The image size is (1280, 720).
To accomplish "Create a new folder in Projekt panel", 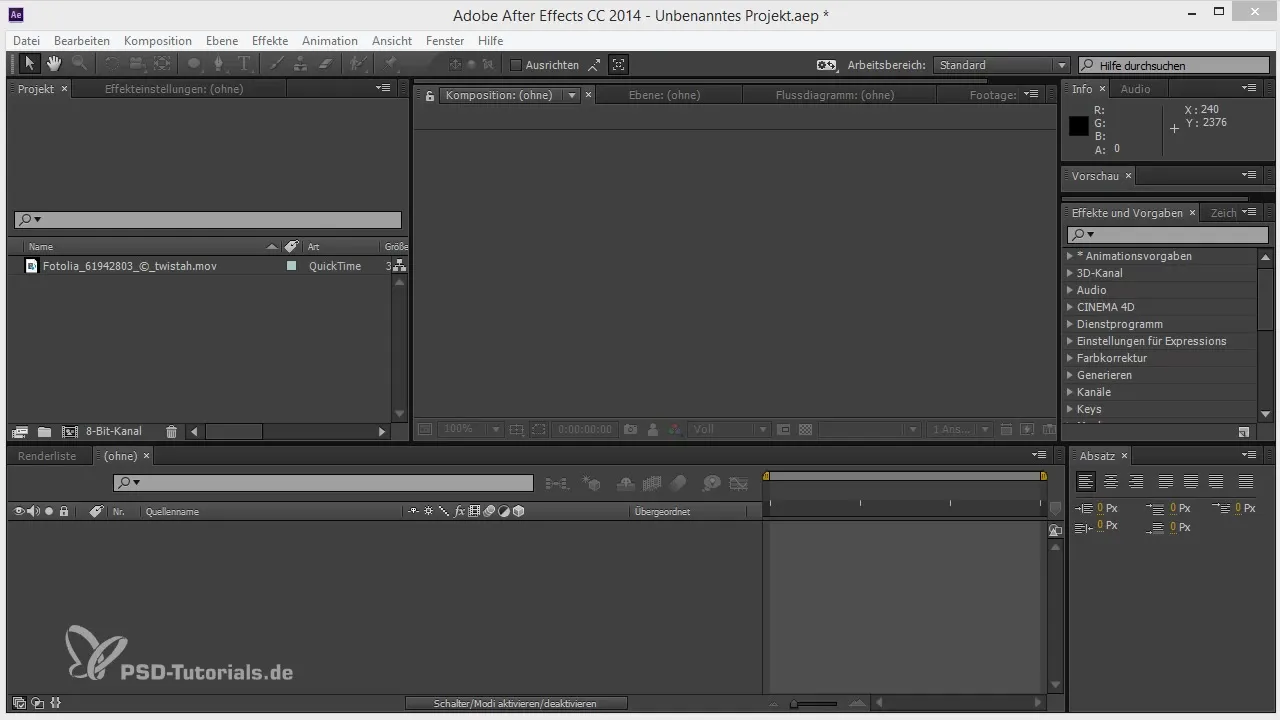I will click(x=44, y=432).
